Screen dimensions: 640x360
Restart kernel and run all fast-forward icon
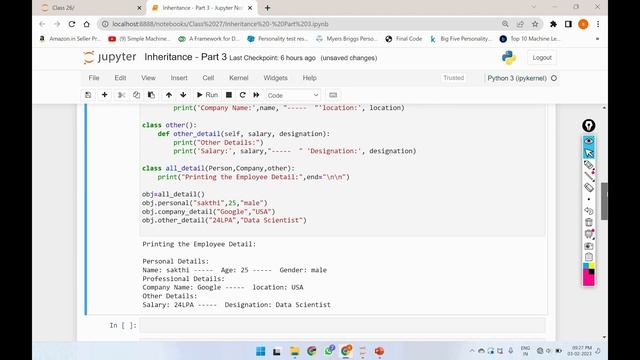[256, 95]
